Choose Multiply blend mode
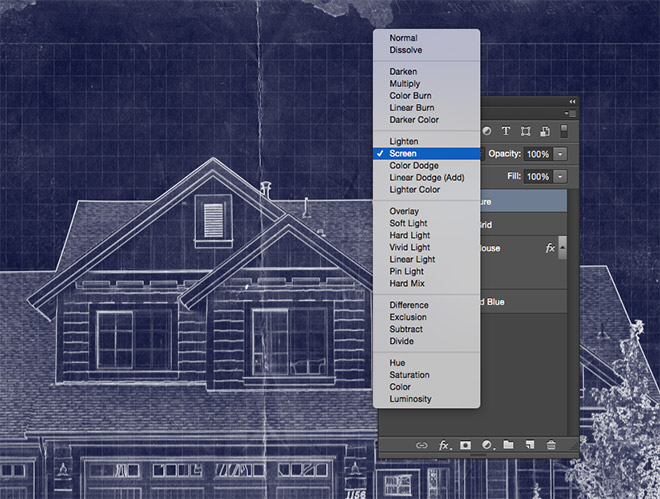 405,84
